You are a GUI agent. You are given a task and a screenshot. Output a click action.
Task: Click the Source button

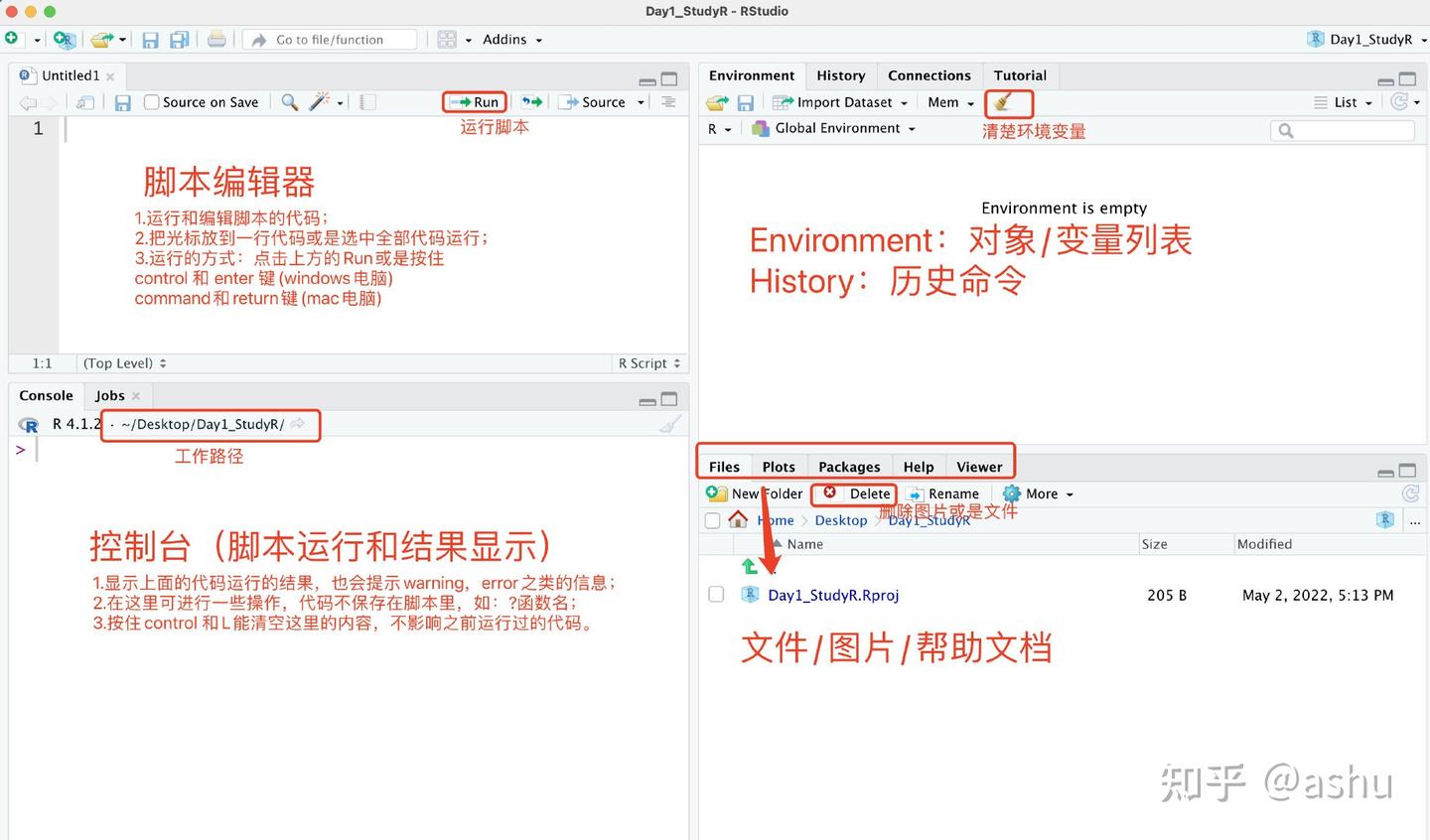tap(595, 102)
